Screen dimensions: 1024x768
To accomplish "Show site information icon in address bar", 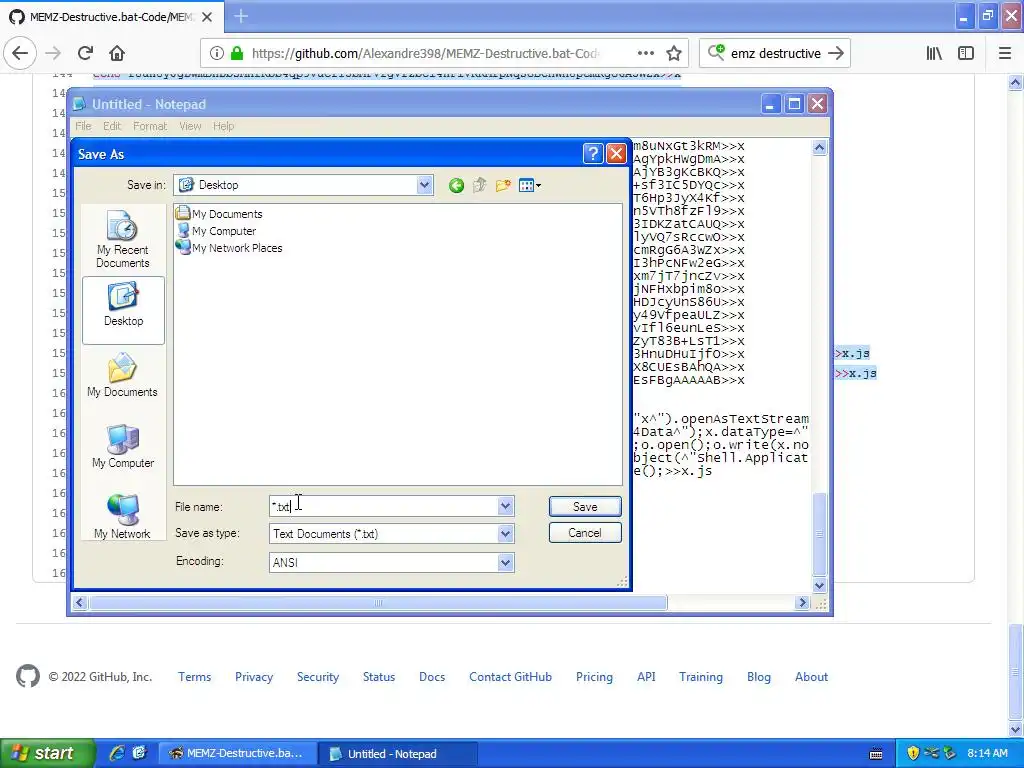I will pyautogui.click(x=217, y=54).
